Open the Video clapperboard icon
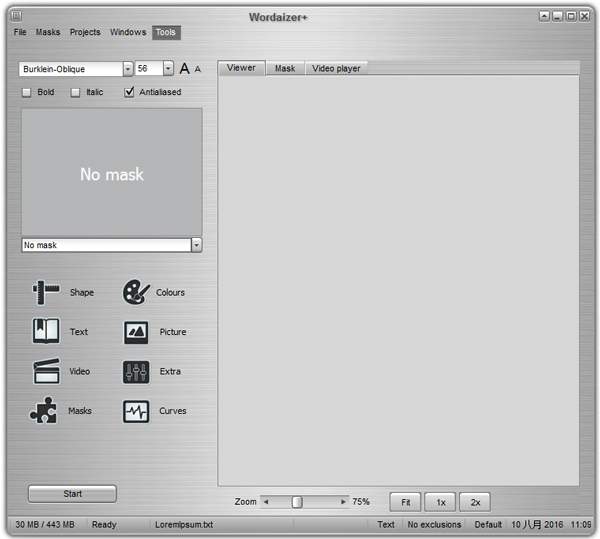The height and width of the screenshot is (539, 600). [x=46, y=371]
